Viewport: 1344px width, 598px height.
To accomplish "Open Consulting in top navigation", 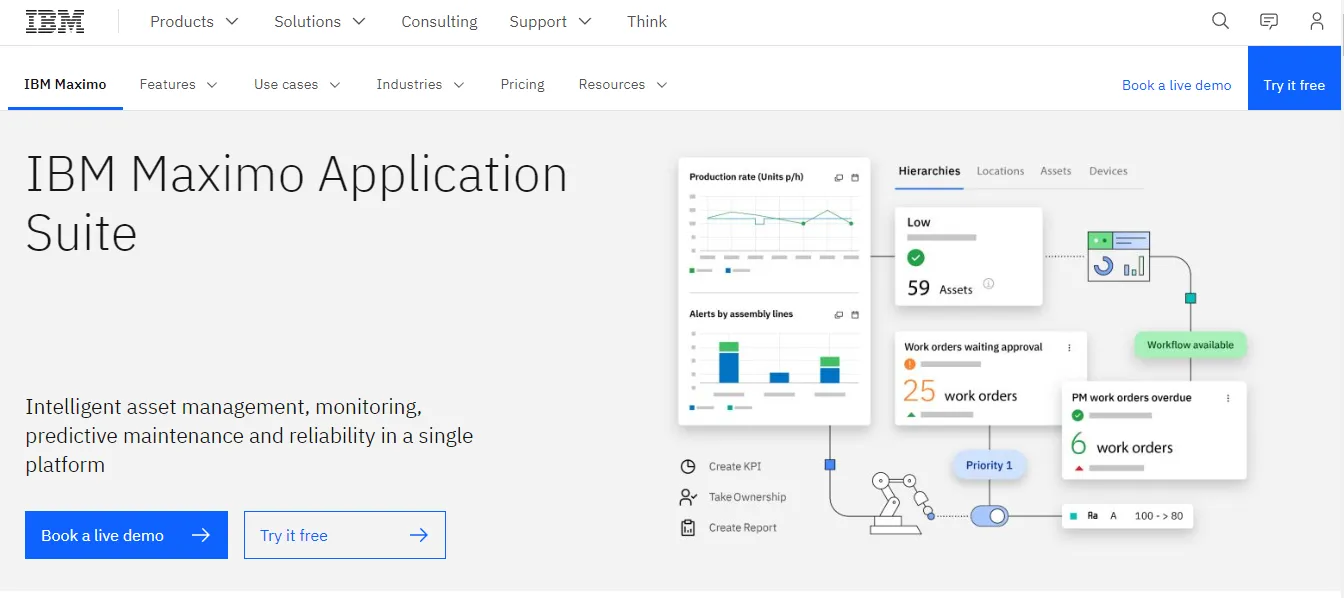I will click(x=439, y=21).
